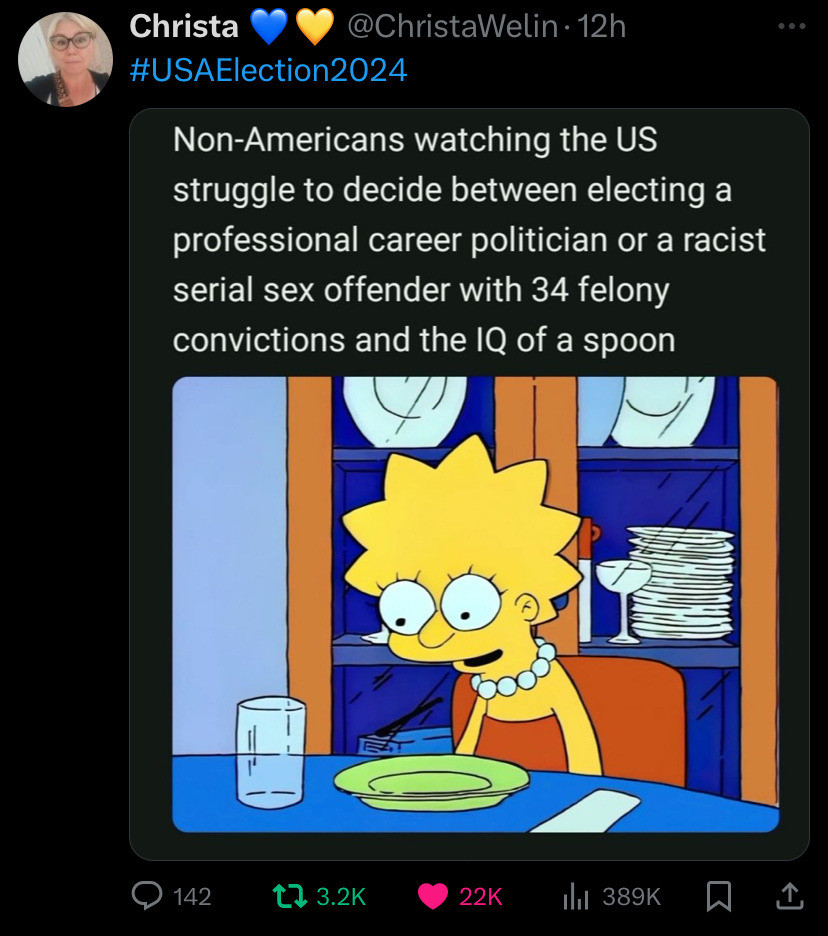Expand the three-dot more options menu

[790, 28]
